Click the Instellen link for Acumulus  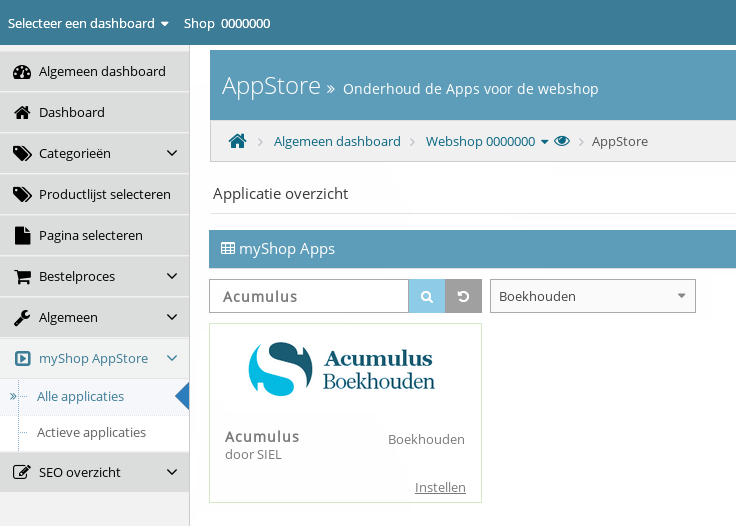[440, 488]
